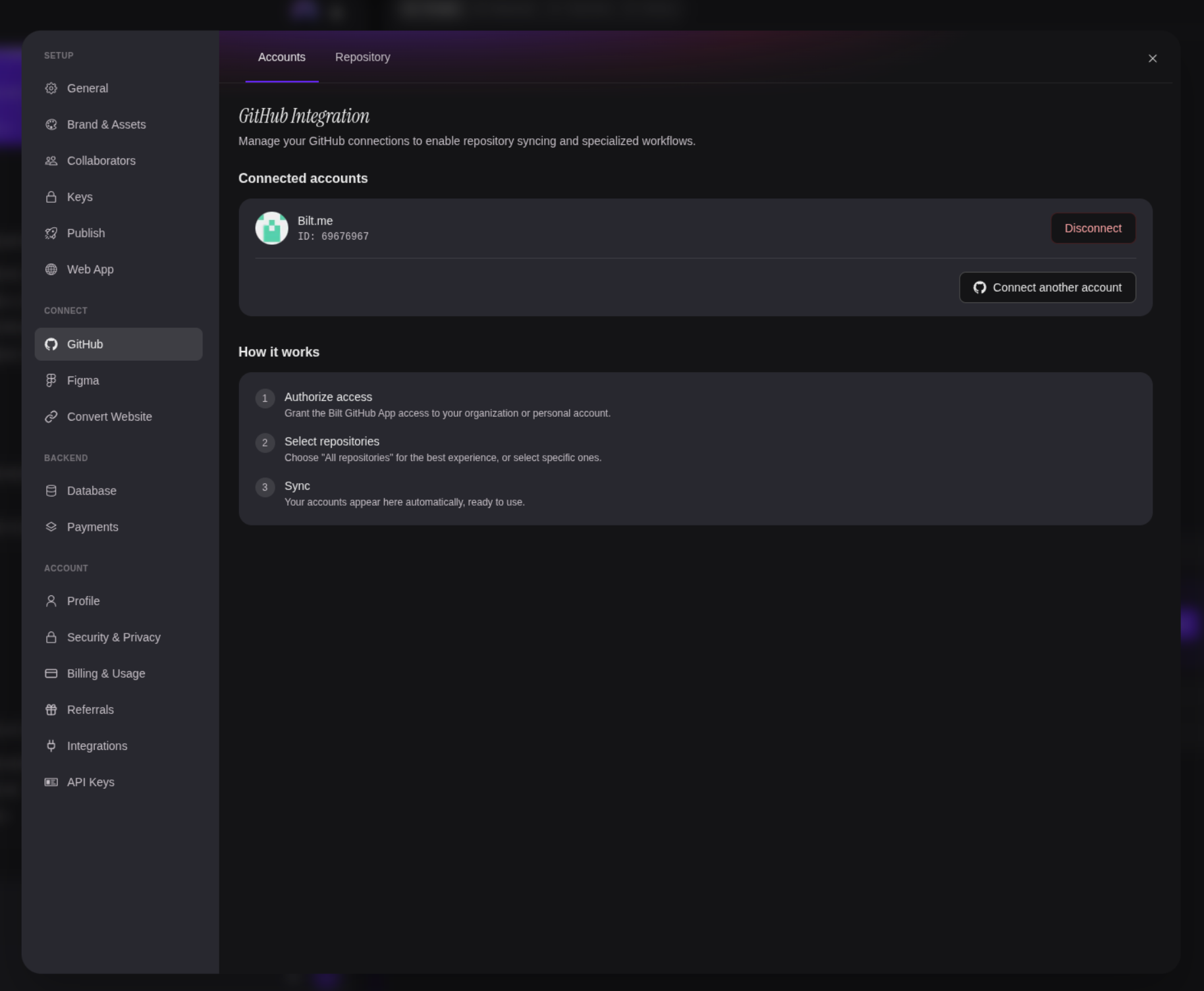This screenshot has height=991, width=1204.
Task: Open the API Keys label
Action: [91, 782]
